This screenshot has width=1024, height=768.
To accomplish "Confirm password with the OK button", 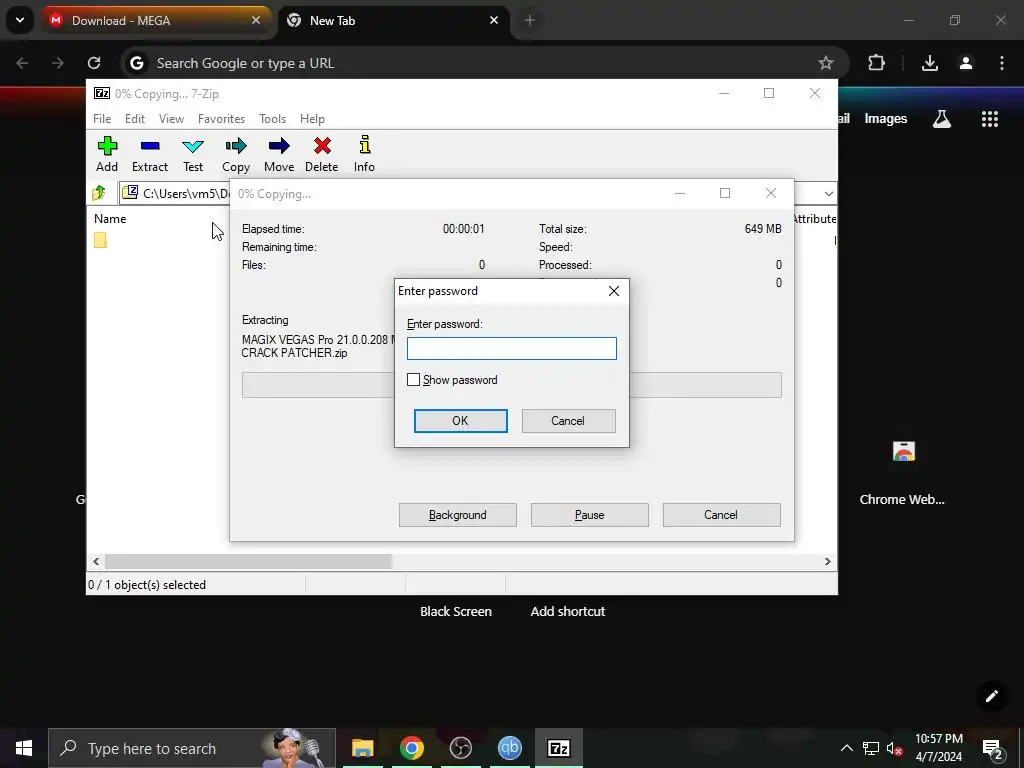I will coord(460,421).
